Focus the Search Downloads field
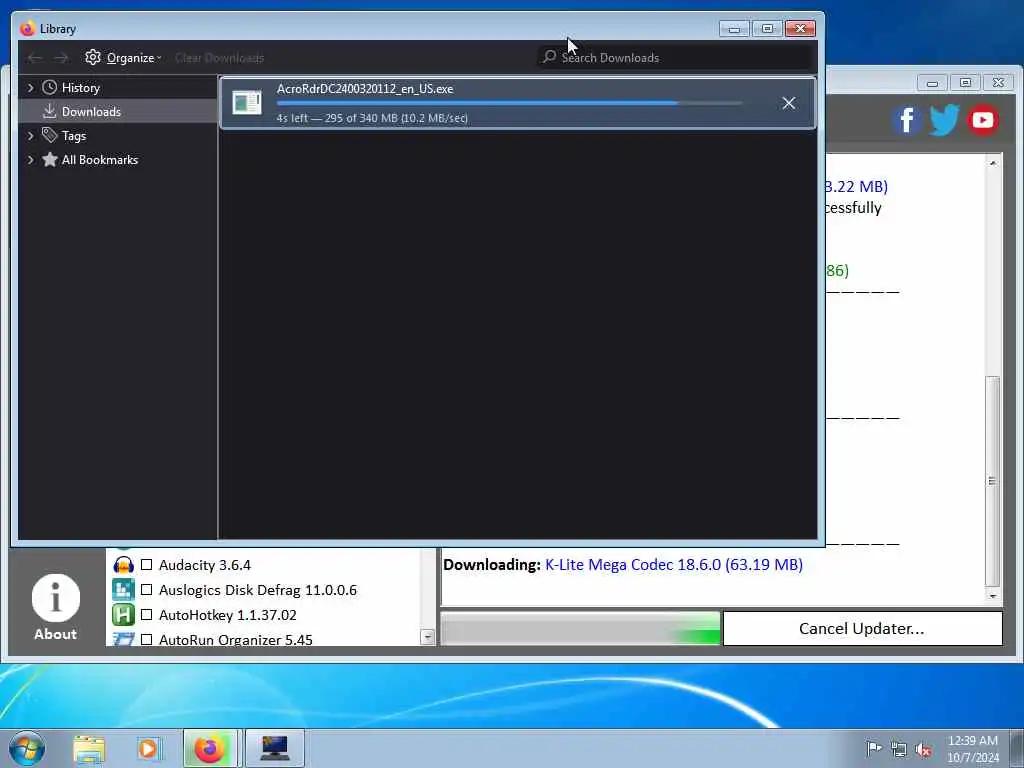1024x768 pixels. tap(677, 57)
